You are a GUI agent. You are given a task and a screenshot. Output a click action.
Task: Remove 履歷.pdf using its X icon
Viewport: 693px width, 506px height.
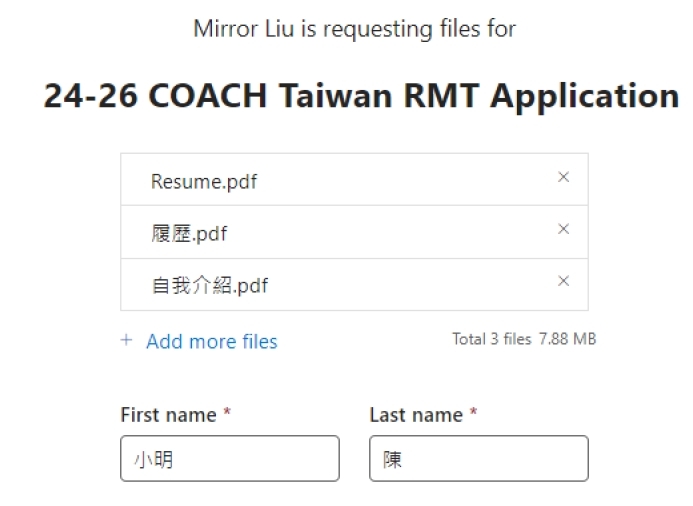coord(563,229)
